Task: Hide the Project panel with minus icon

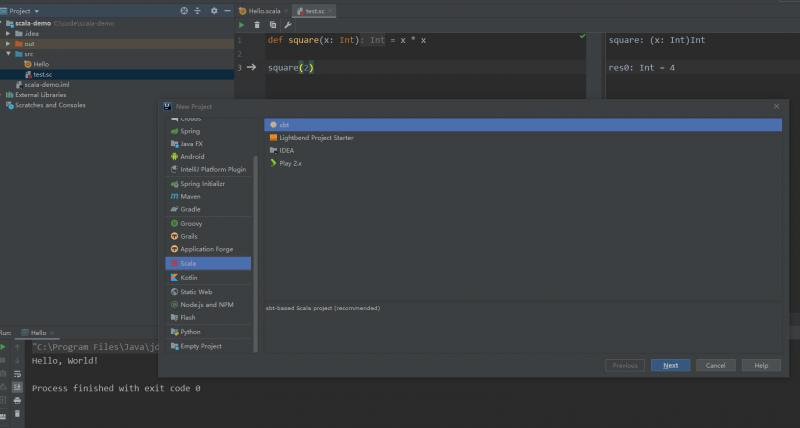Action: click(x=228, y=11)
